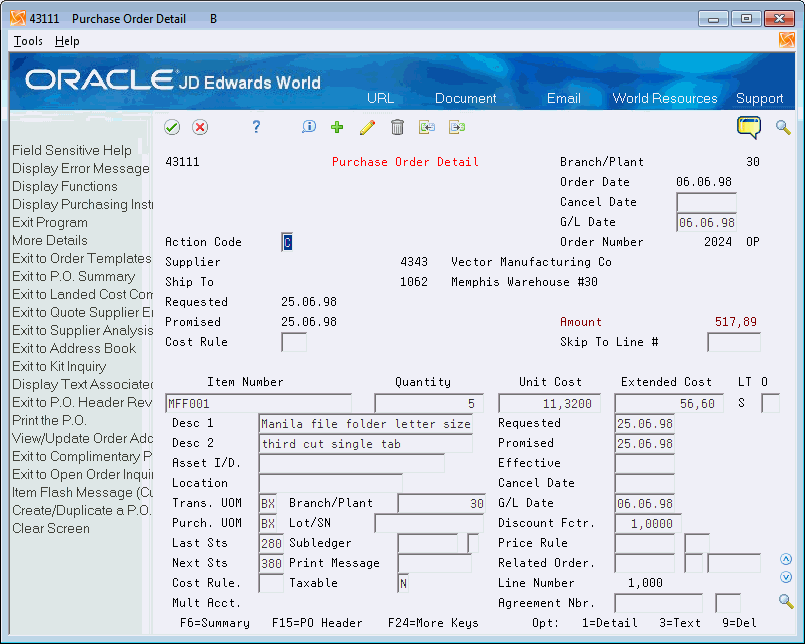Click the Skip To Line # field
805x644 pixels.
[734, 342]
